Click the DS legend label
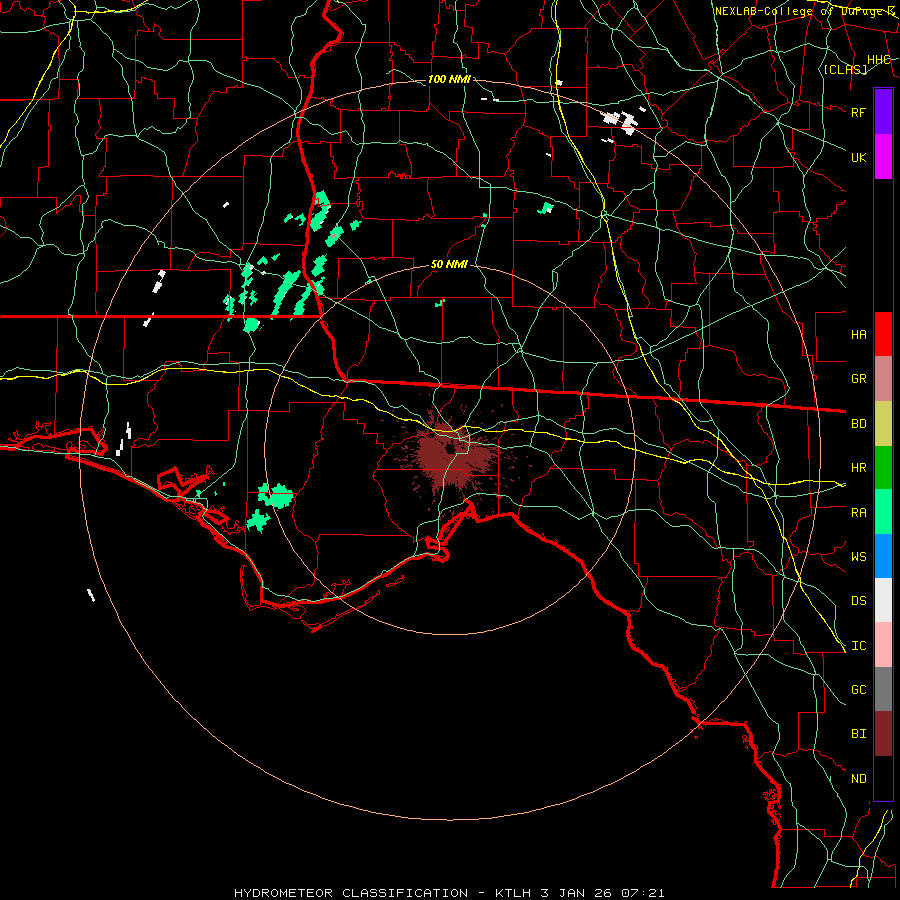Screen dimensions: 900x900 pyautogui.click(x=859, y=601)
